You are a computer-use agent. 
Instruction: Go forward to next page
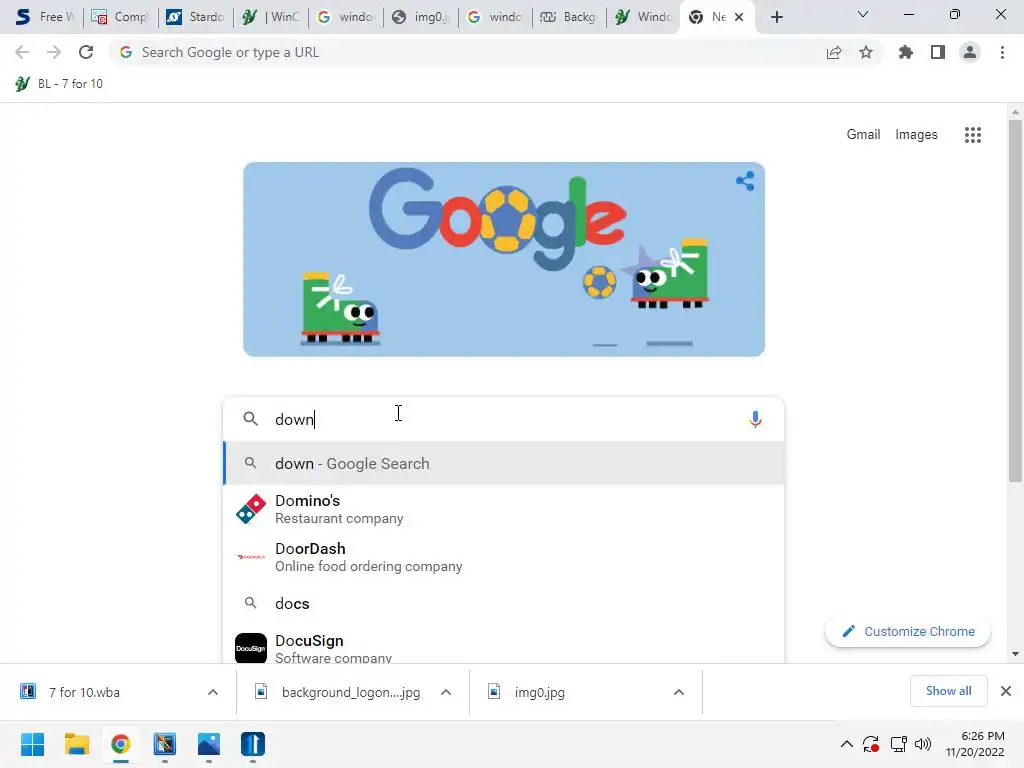point(54,52)
